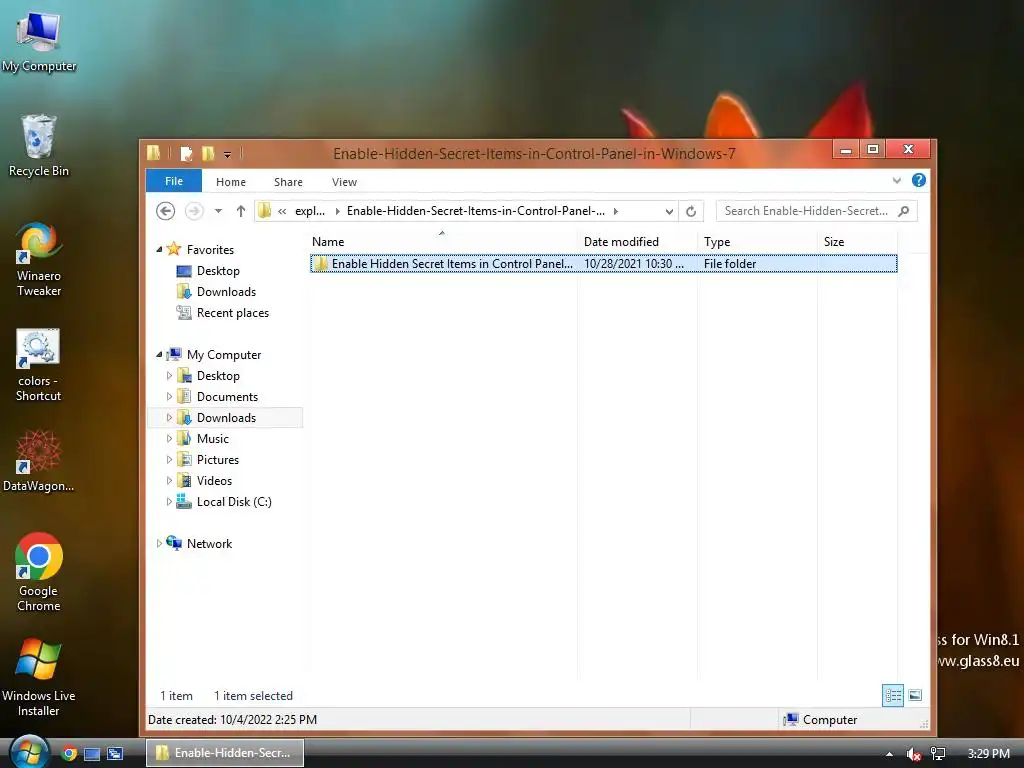Screen dimensions: 1024x768
Task: Click the muted volume tray icon
Action: point(914,754)
